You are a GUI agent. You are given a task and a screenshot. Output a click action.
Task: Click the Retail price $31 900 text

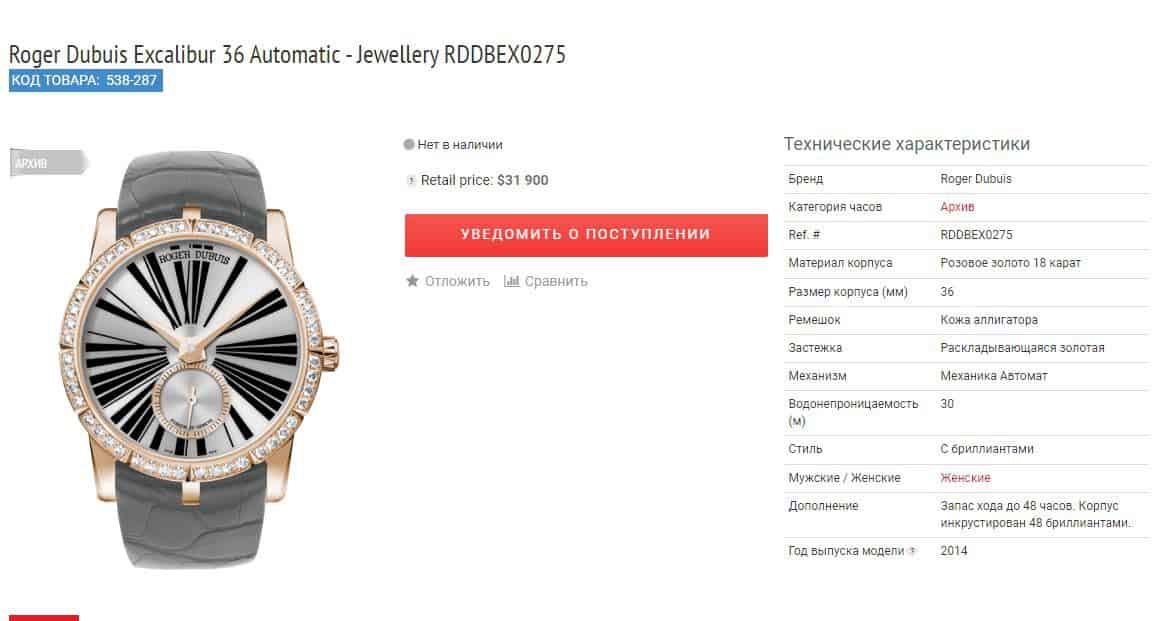(484, 180)
